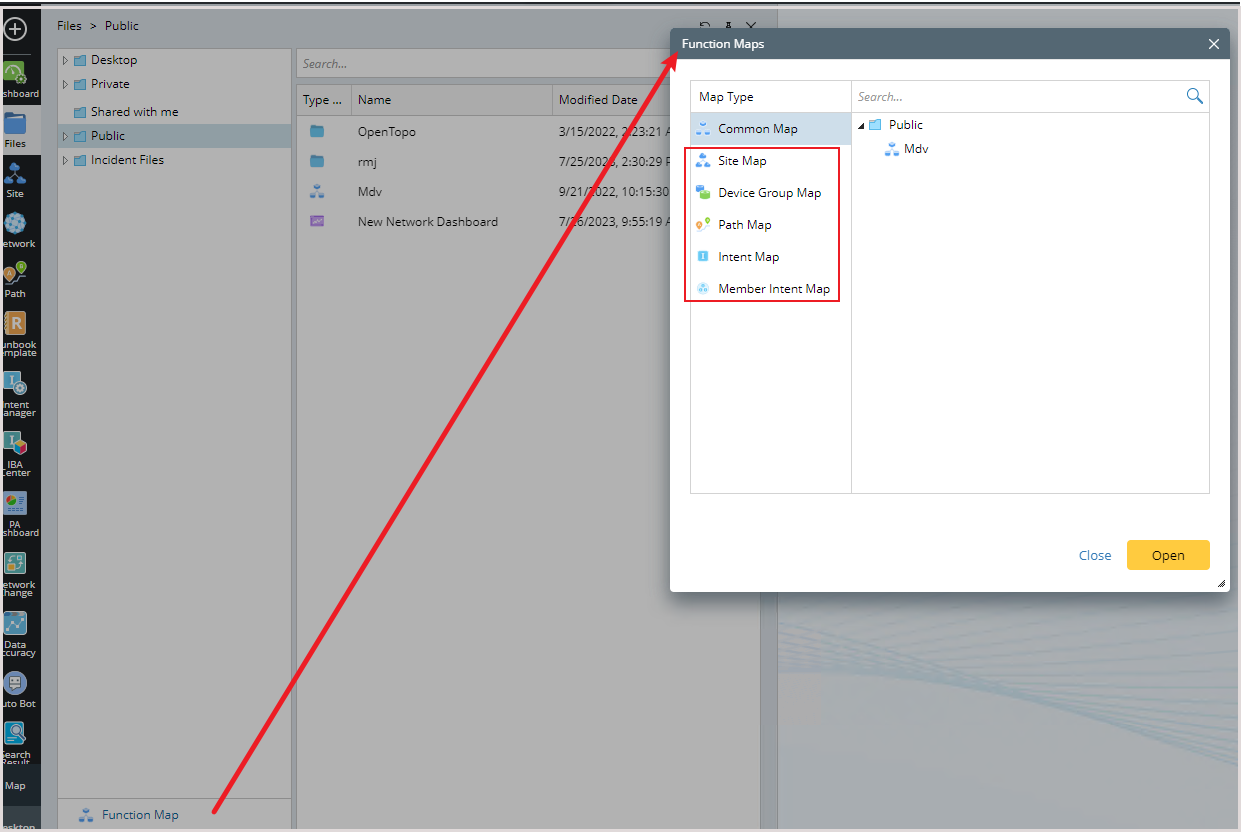Select the Mdv file name in list
This screenshot has height=832, width=1241.
pos(370,192)
